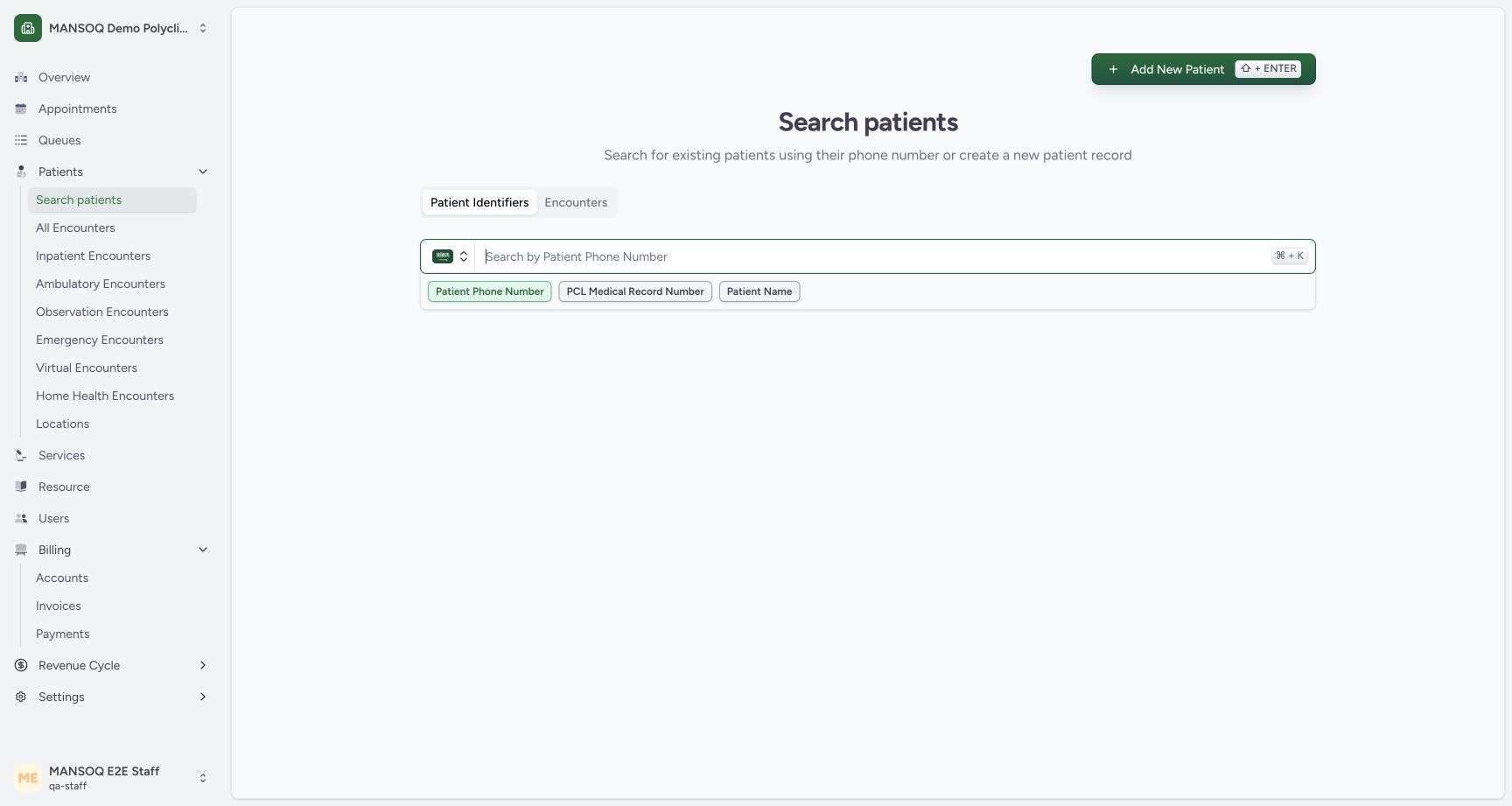Screen dimensions: 1512x806
Task: Click the MANSOQ clinic logo icon
Action: coord(28,28)
